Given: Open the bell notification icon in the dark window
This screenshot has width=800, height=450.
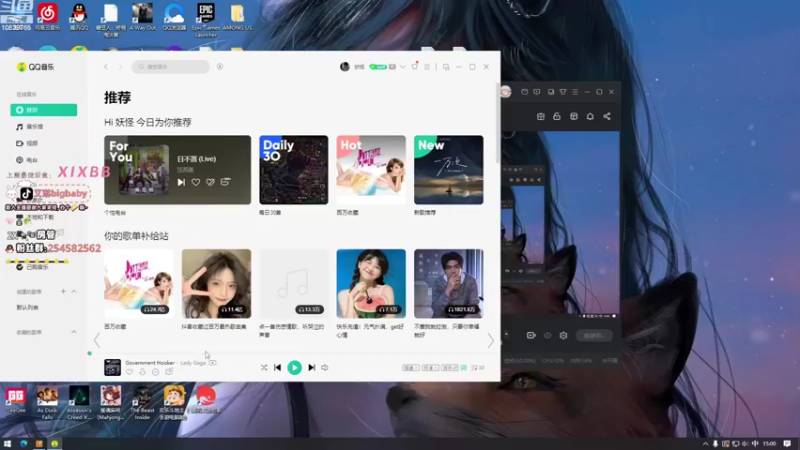Looking at the screenshot, I should [x=590, y=116].
